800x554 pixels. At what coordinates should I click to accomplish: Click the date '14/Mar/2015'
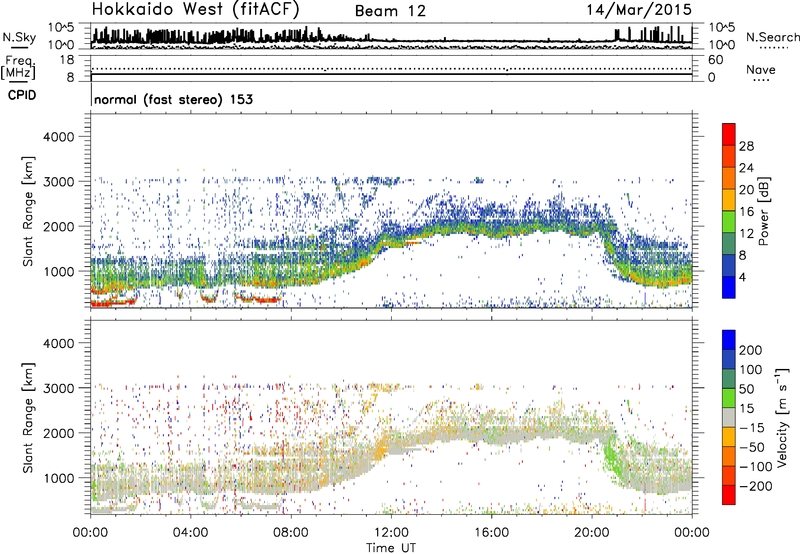point(639,10)
